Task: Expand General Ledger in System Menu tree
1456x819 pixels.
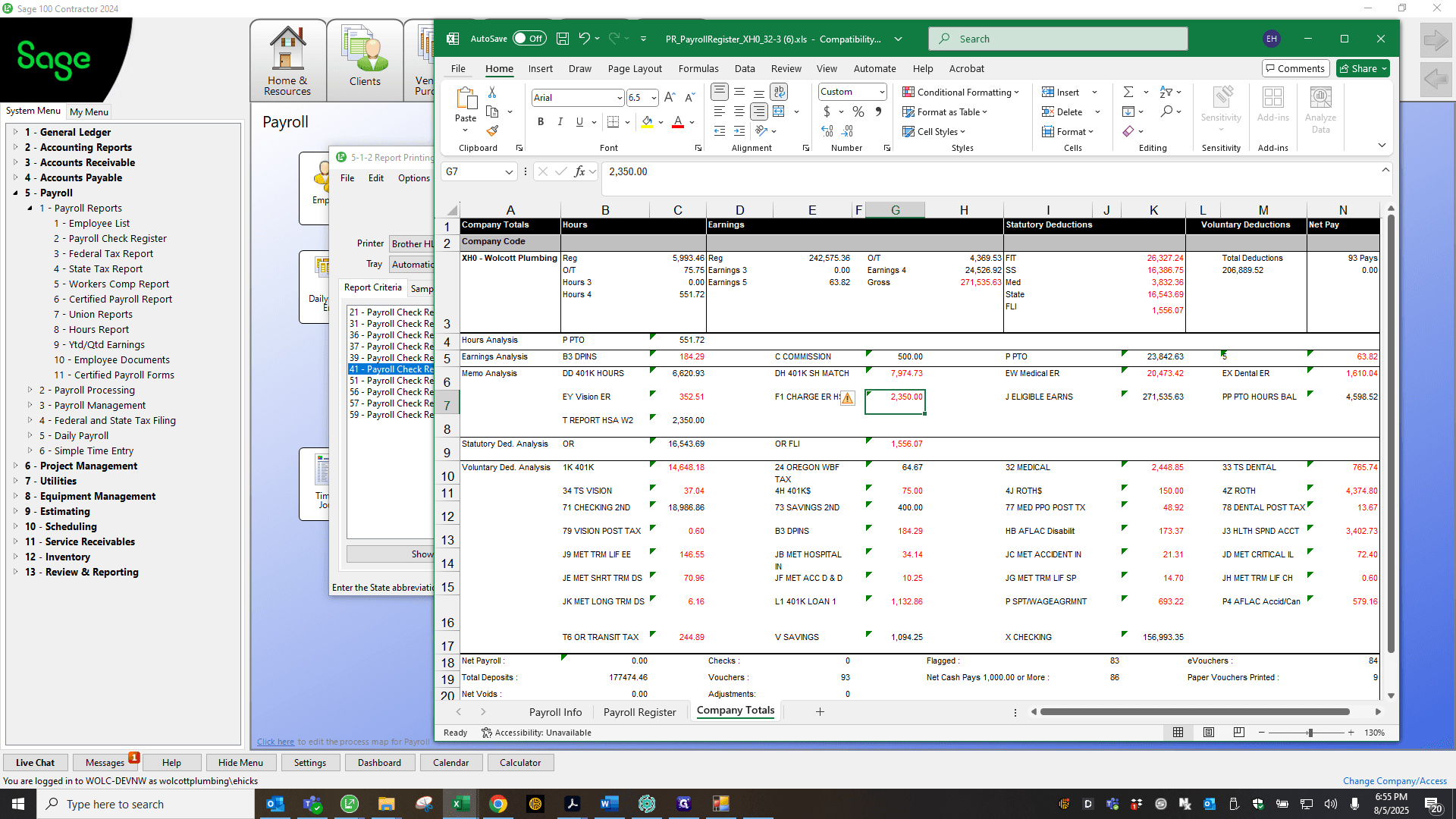Action: [15, 132]
